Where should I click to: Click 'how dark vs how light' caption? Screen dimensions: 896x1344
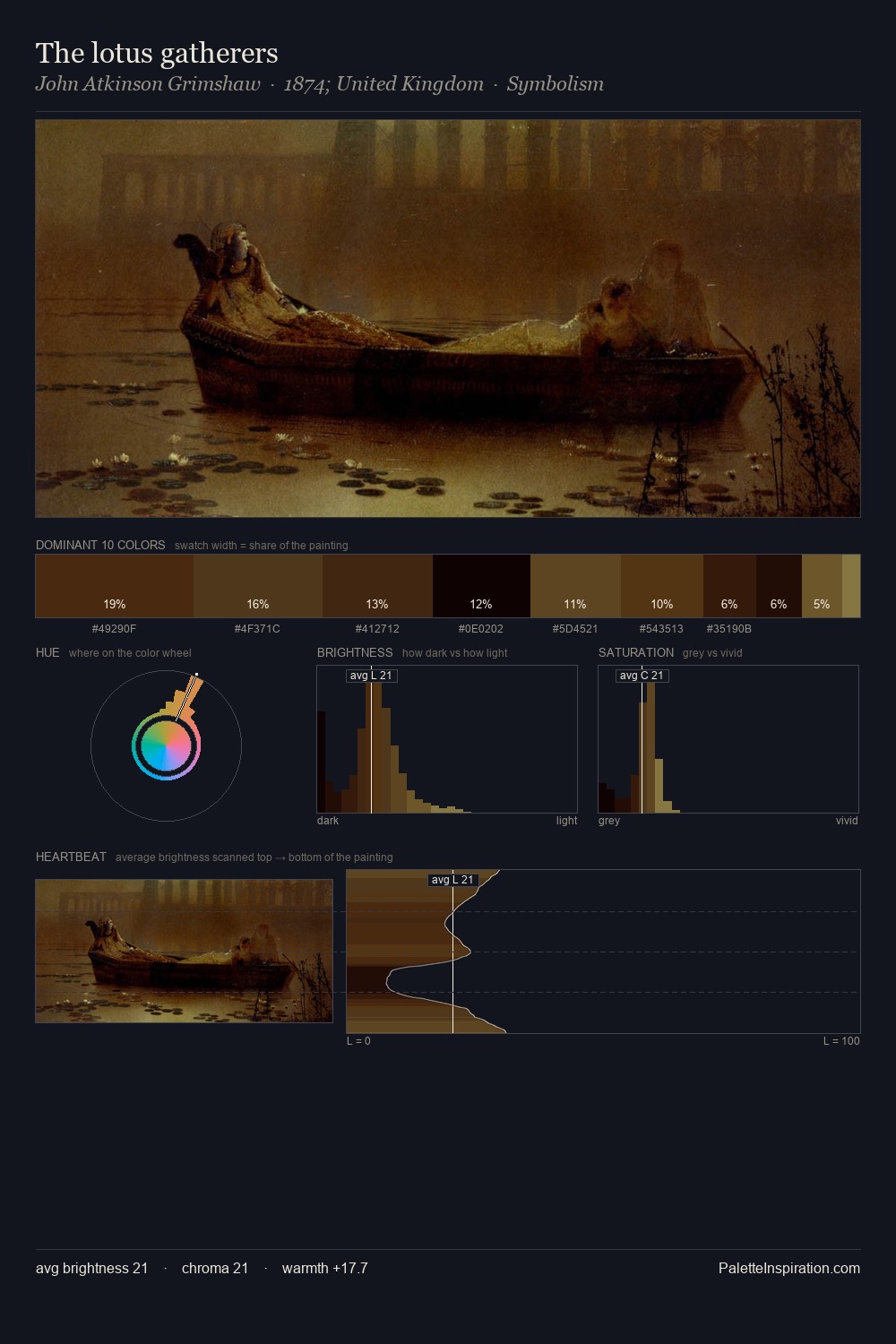click(x=454, y=653)
